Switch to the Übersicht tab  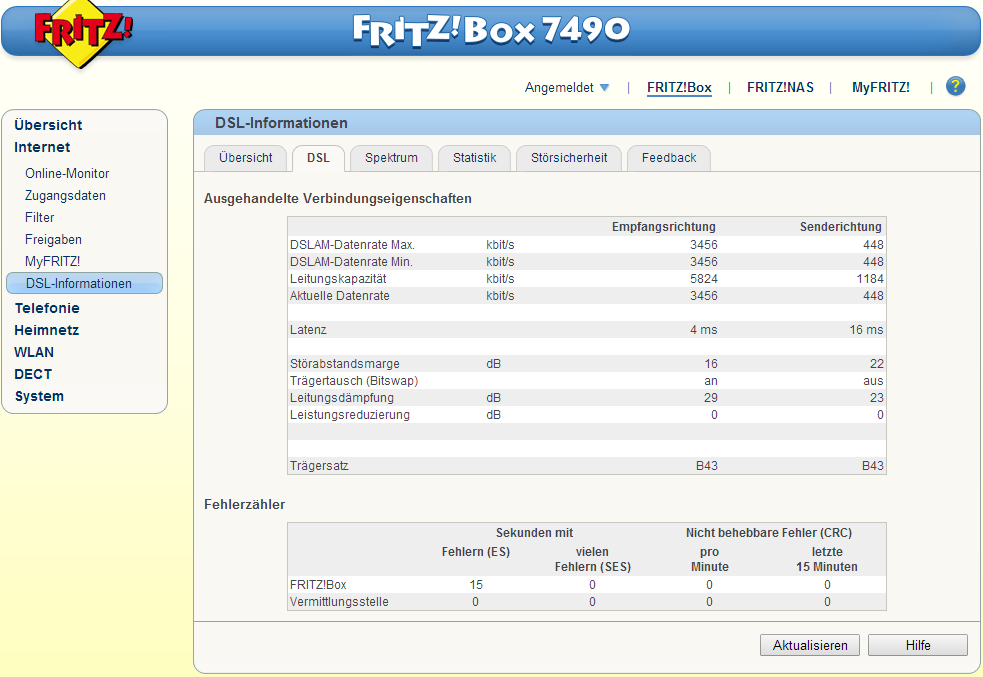(x=246, y=158)
